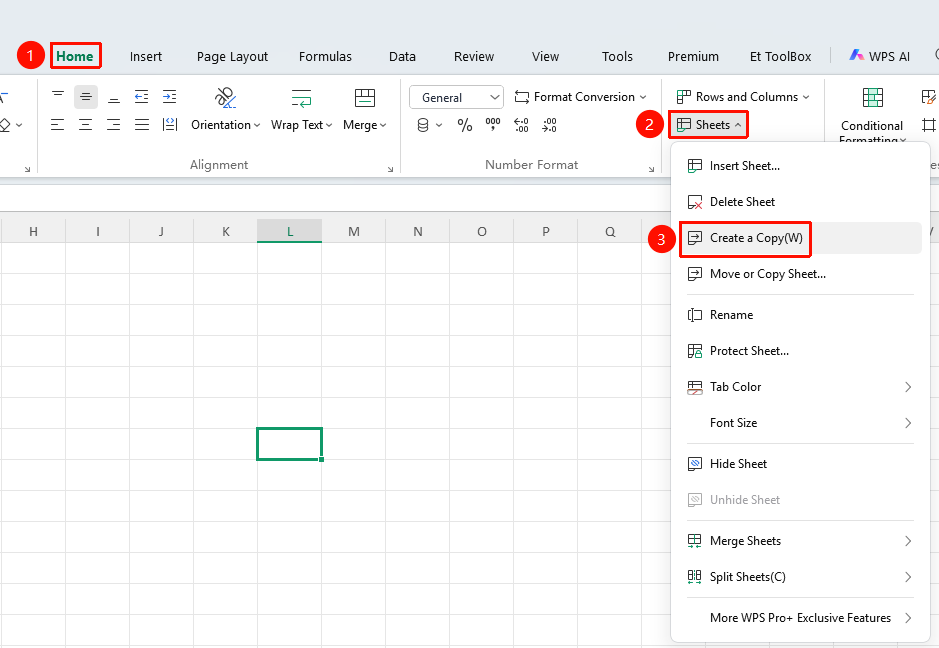Select column M header
The height and width of the screenshot is (648, 939).
click(354, 231)
